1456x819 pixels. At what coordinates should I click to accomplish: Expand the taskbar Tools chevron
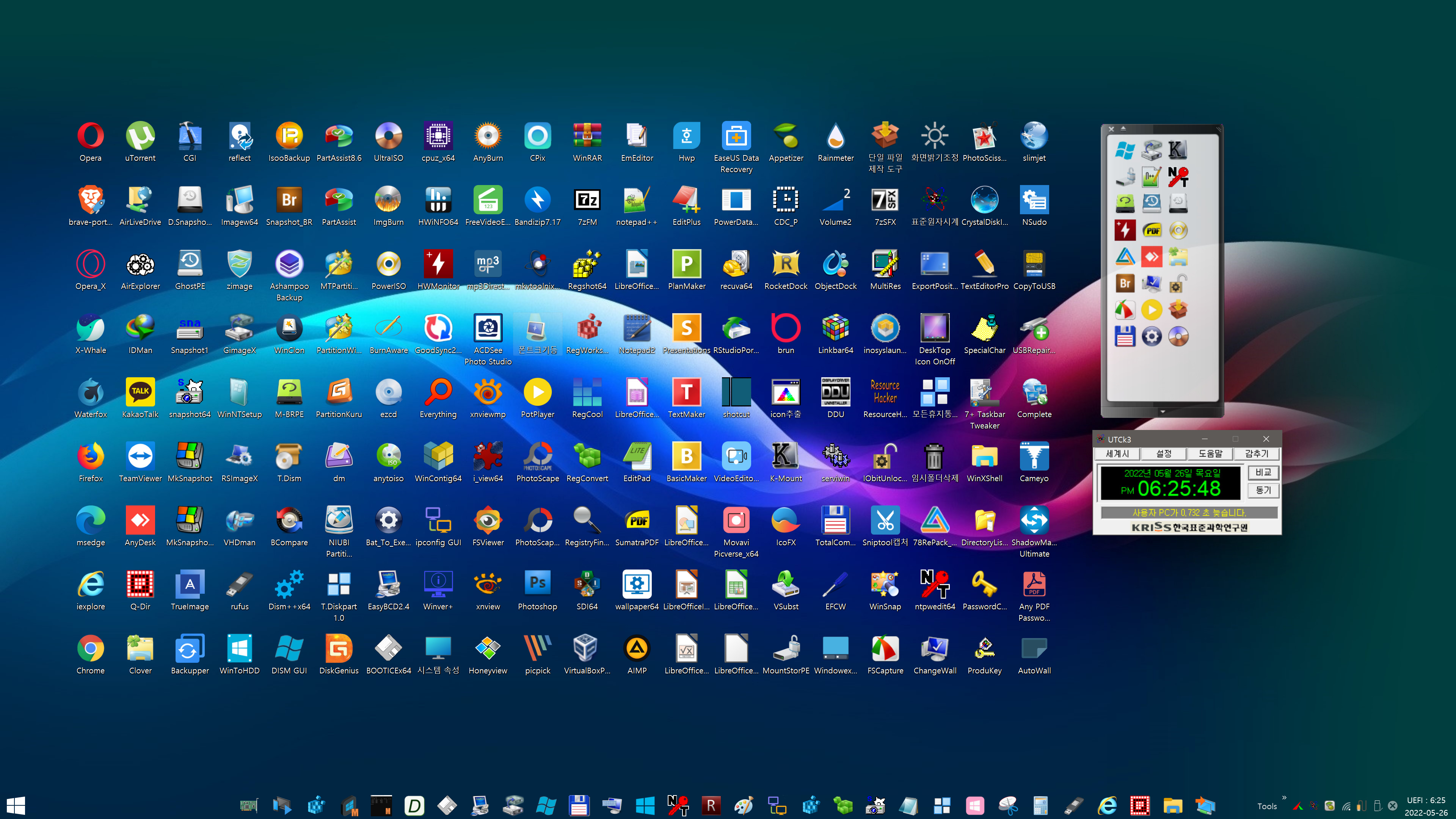click(x=1284, y=797)
